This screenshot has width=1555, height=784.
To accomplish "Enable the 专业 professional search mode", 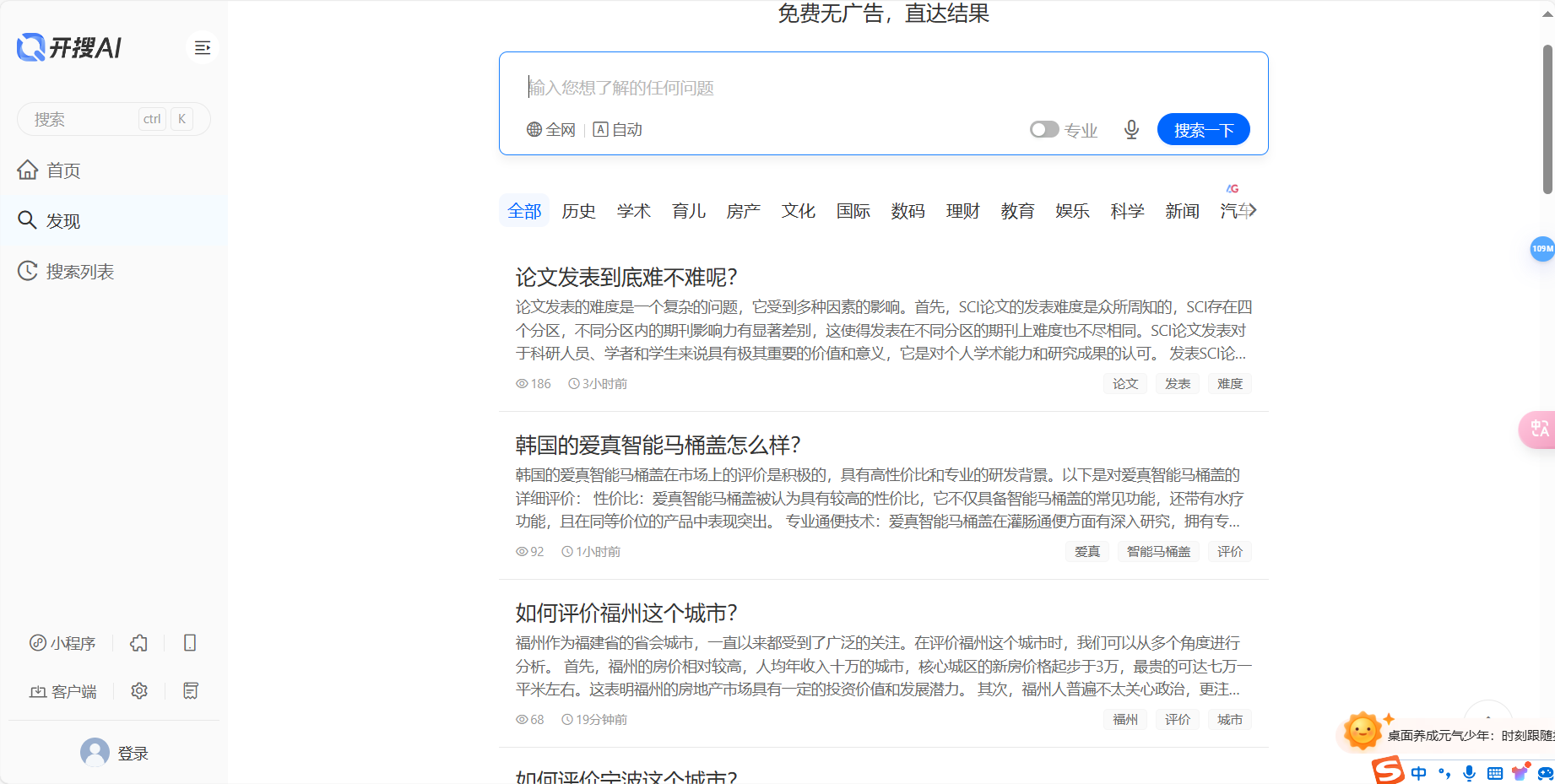I will click(1044, 129).
